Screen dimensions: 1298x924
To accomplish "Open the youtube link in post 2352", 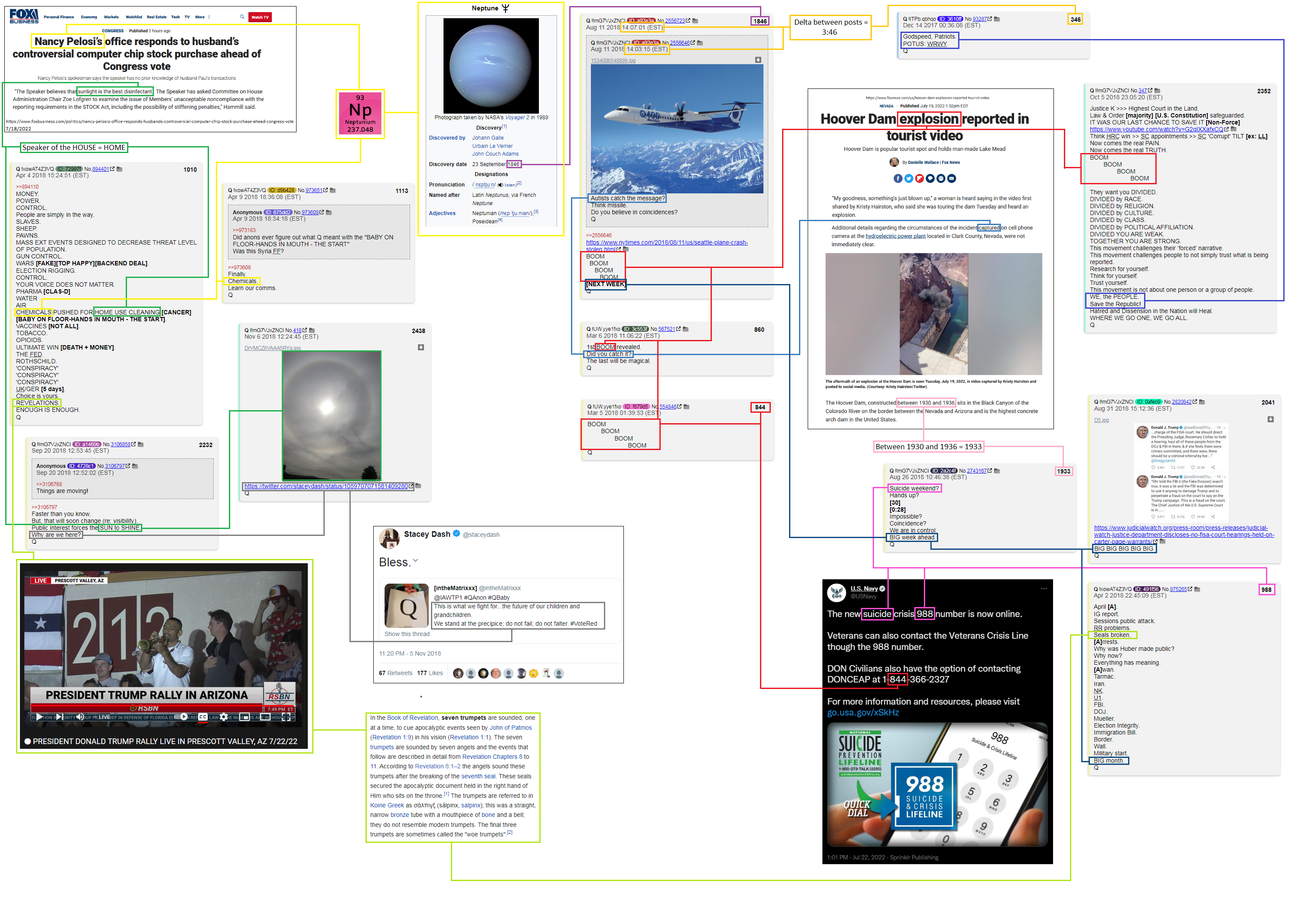I will (x=1156, y=129).
